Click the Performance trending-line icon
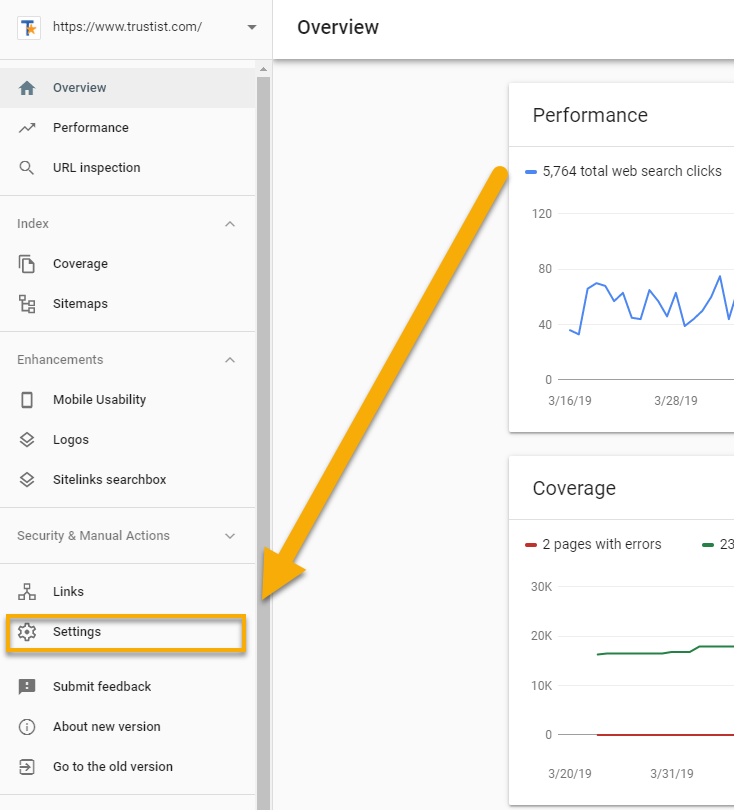Screen dimensions: 734x810 coord(26,127)
